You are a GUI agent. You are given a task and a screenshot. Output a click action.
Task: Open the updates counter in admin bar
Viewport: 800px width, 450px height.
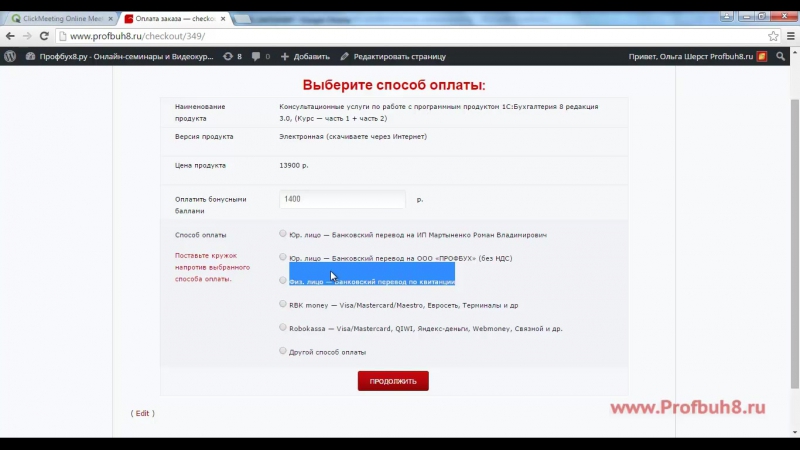[233, 57]
